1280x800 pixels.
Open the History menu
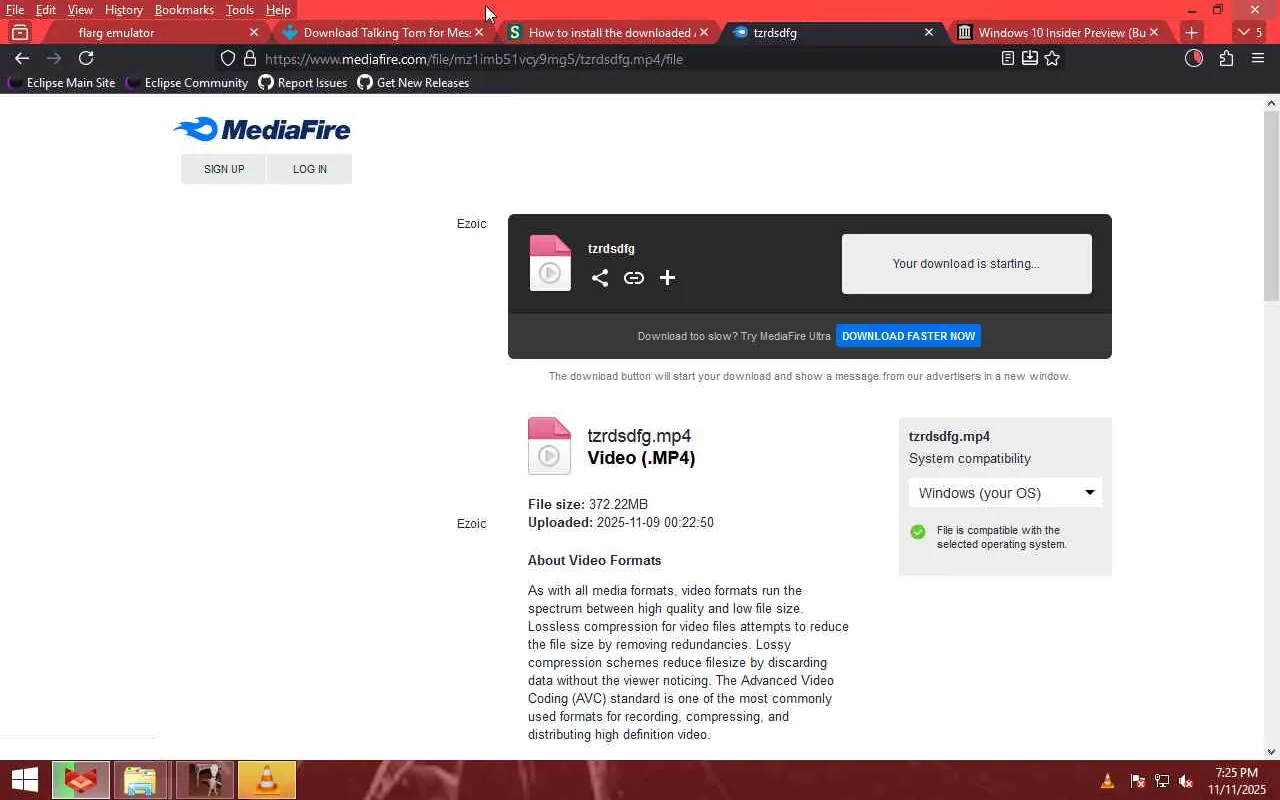tap(124, 10)
